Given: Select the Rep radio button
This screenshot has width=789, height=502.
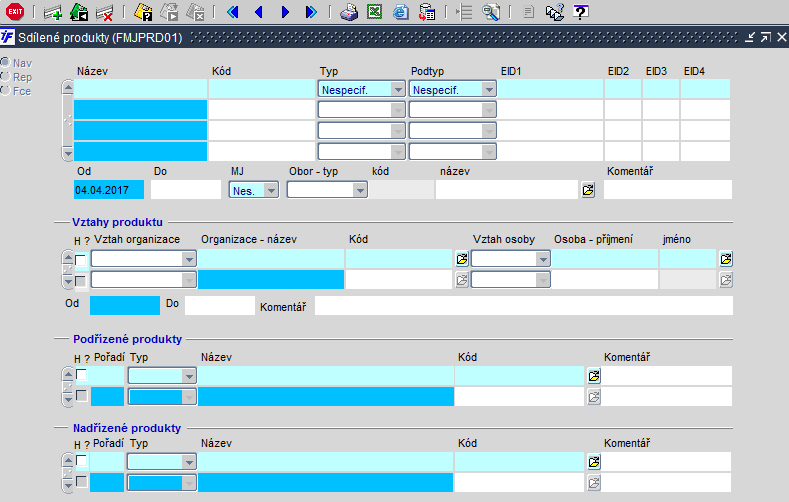Looking at the screenshot, I should click(6, 76).
